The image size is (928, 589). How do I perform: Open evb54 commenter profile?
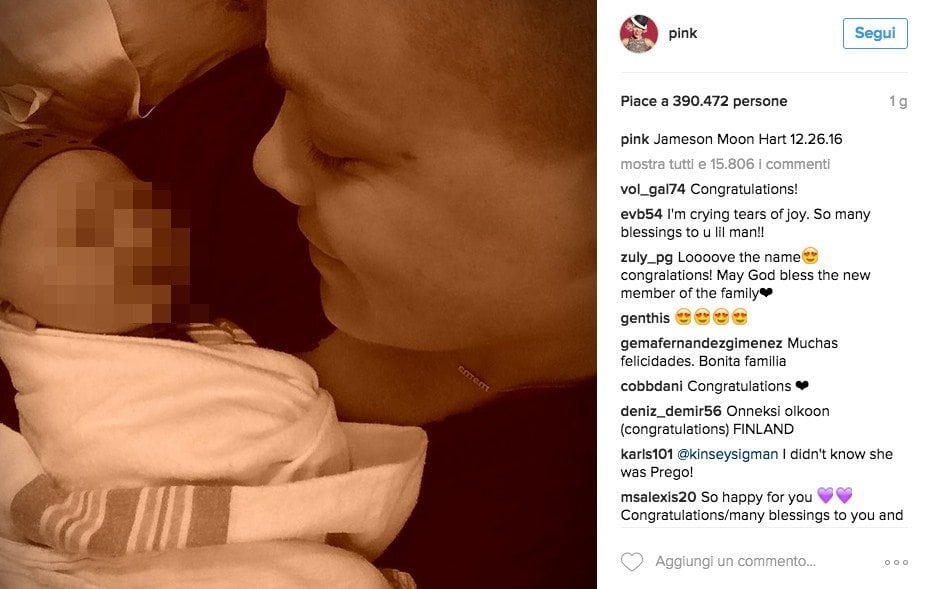pyautogui.click(x=641, y=214)
